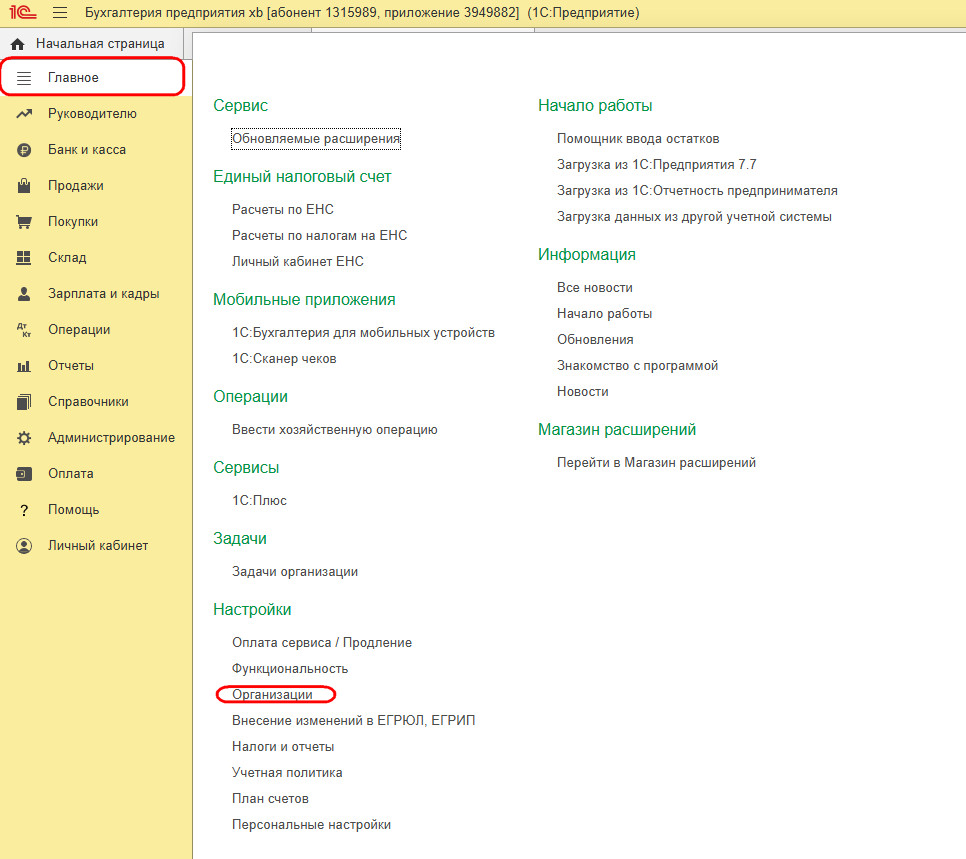The height and width of the screenshot is (859, 966).
Task: Click the Покупки shopping cart icon
Action: point(24,222)
